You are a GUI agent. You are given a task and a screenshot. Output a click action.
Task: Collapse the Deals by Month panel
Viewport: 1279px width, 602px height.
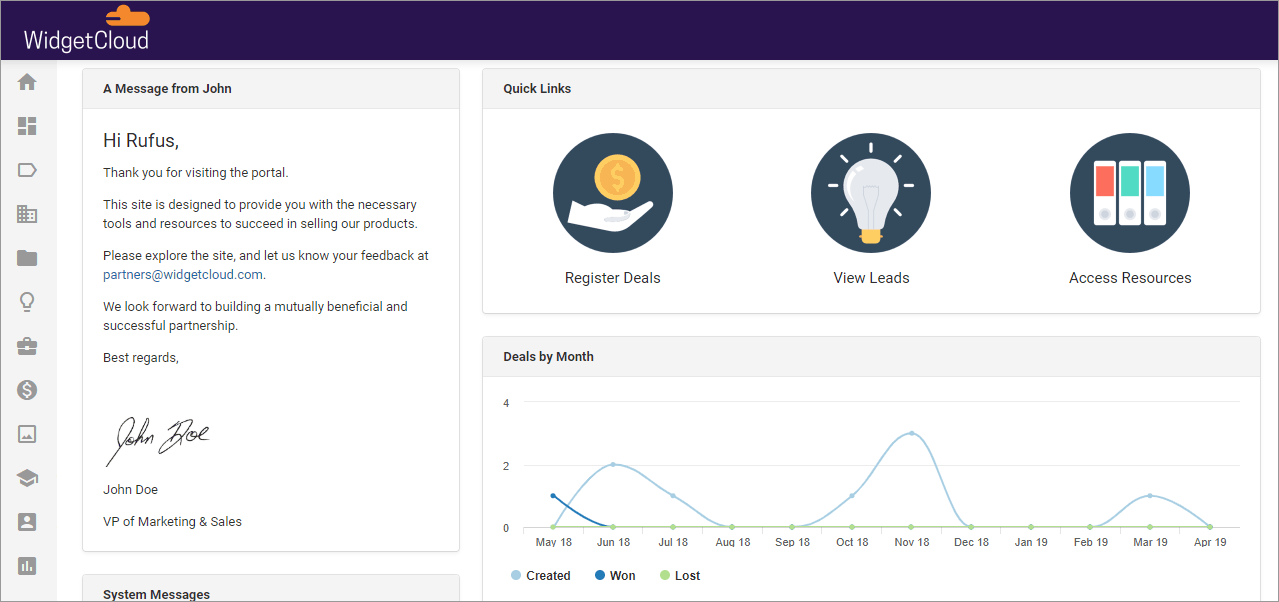(x=548, y=356)
